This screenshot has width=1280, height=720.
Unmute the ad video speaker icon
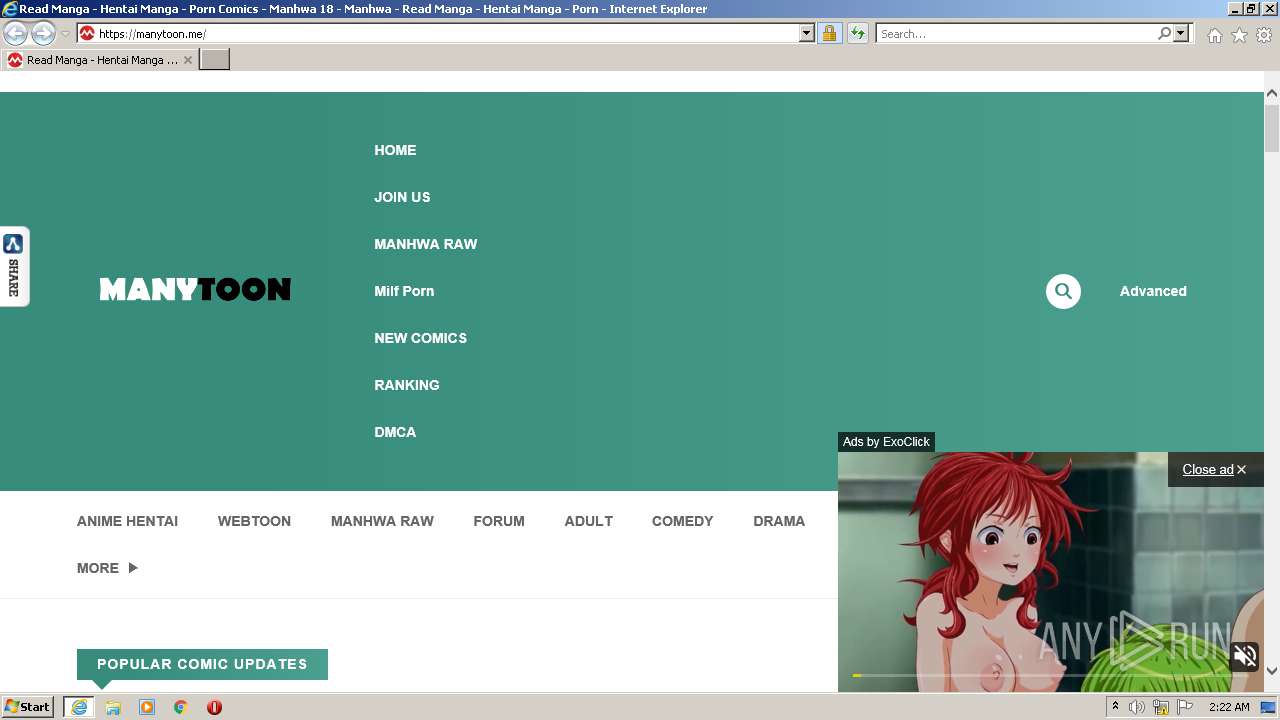tap(1245, 656)
